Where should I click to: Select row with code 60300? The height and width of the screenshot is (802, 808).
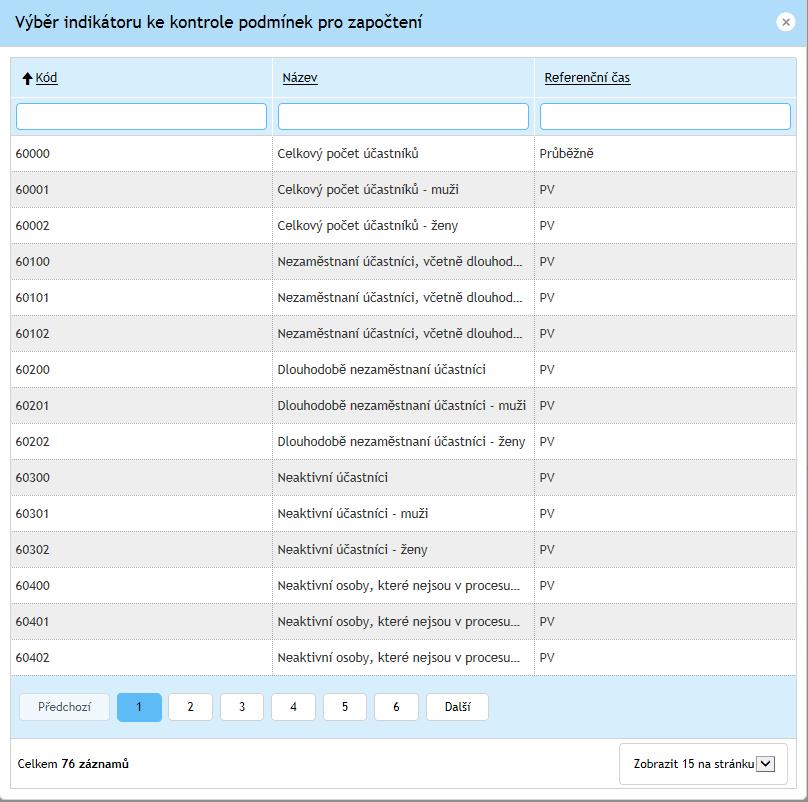pyautogui.click(x=403, y=478)
